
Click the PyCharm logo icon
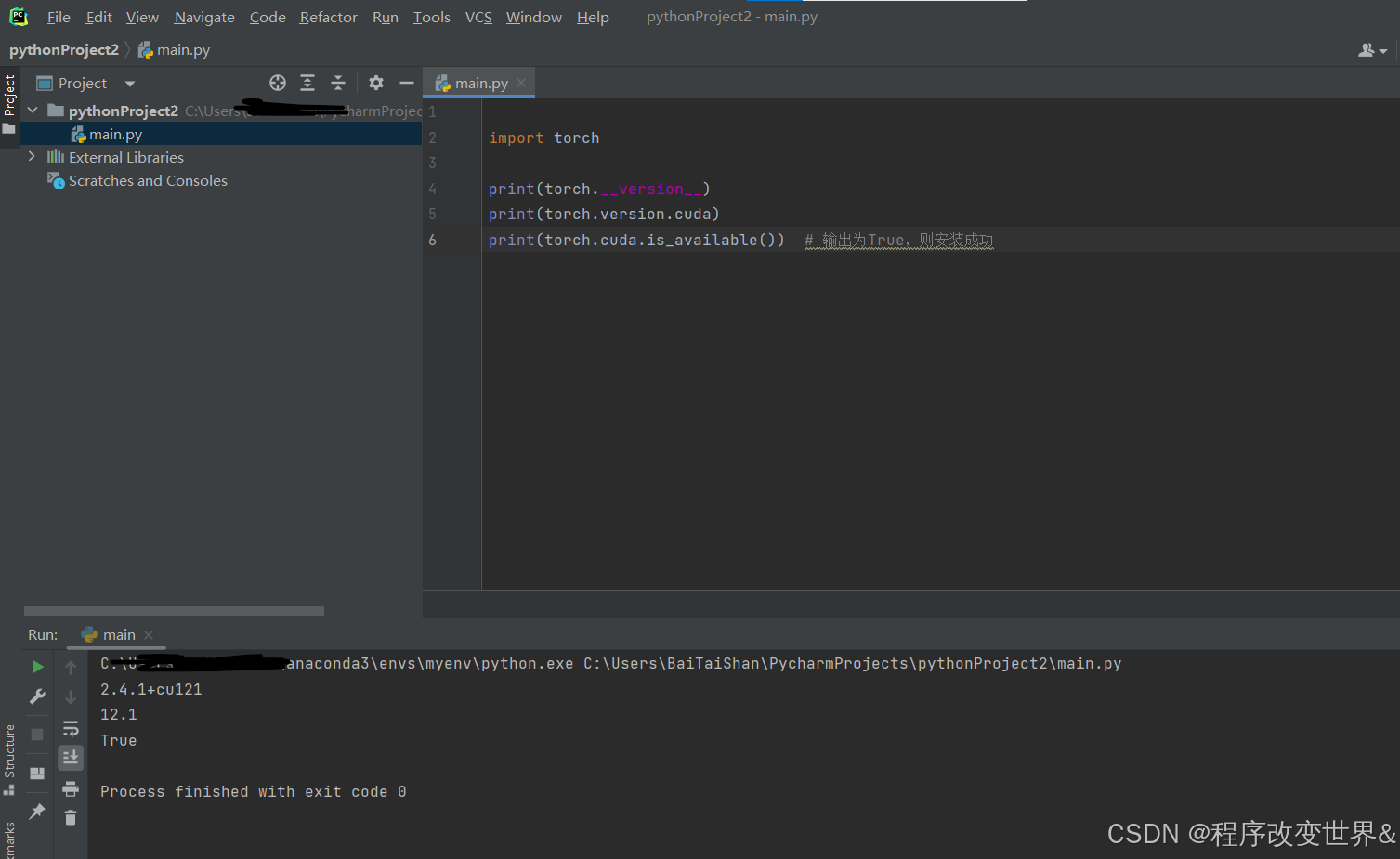click(x=19, y=17)
